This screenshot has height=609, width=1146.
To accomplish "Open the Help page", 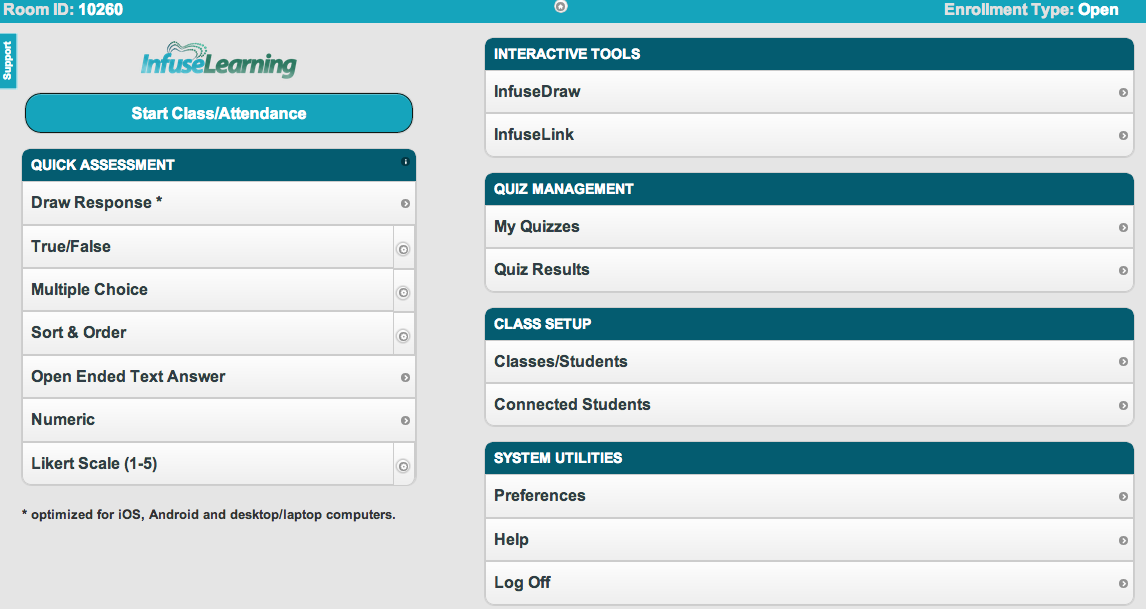I will point(809,540).
